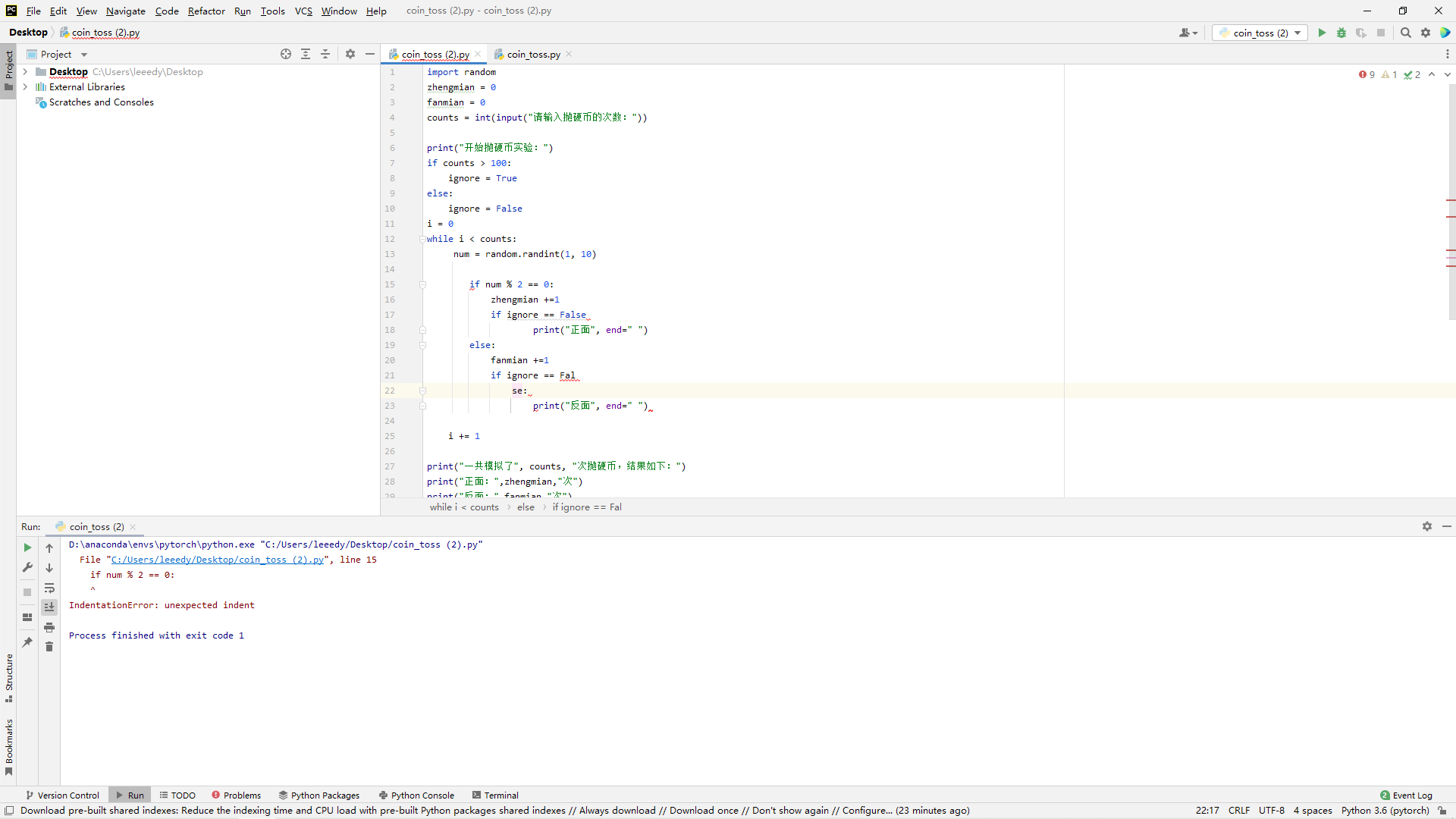Open Project view dropdown arrow
The height and width of the screenshot is (819, 1456).
(x=84, y=55)
